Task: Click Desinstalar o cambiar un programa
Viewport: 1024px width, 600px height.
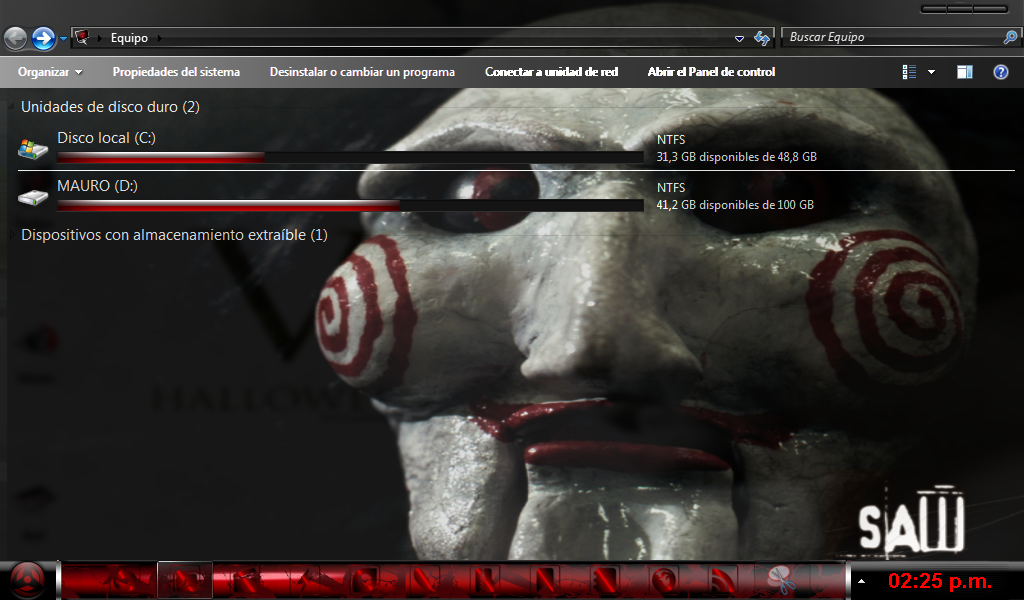Action: [362, 72]
